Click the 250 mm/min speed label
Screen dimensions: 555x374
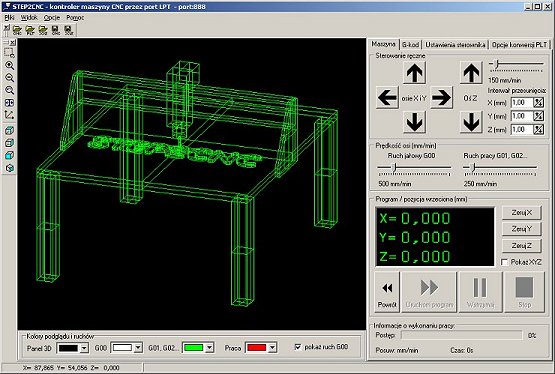pos(480,184)
